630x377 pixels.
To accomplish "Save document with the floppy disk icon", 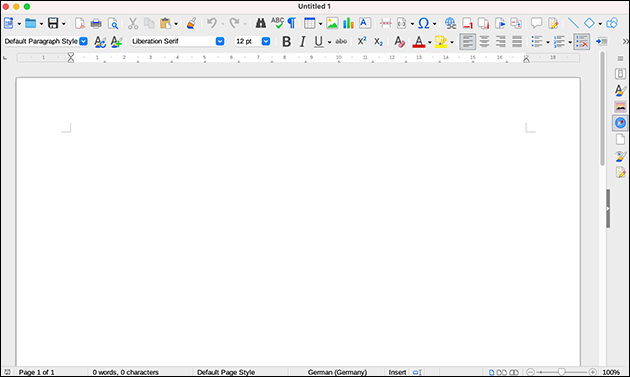I will [53, 23].
